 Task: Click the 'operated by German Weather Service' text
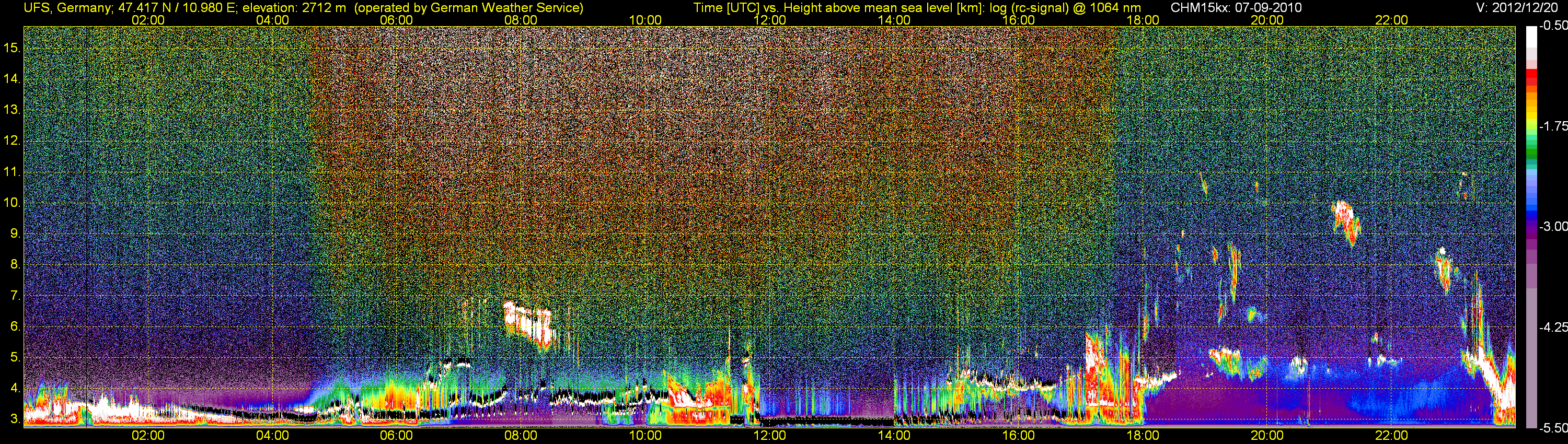(x=469, y=8)
